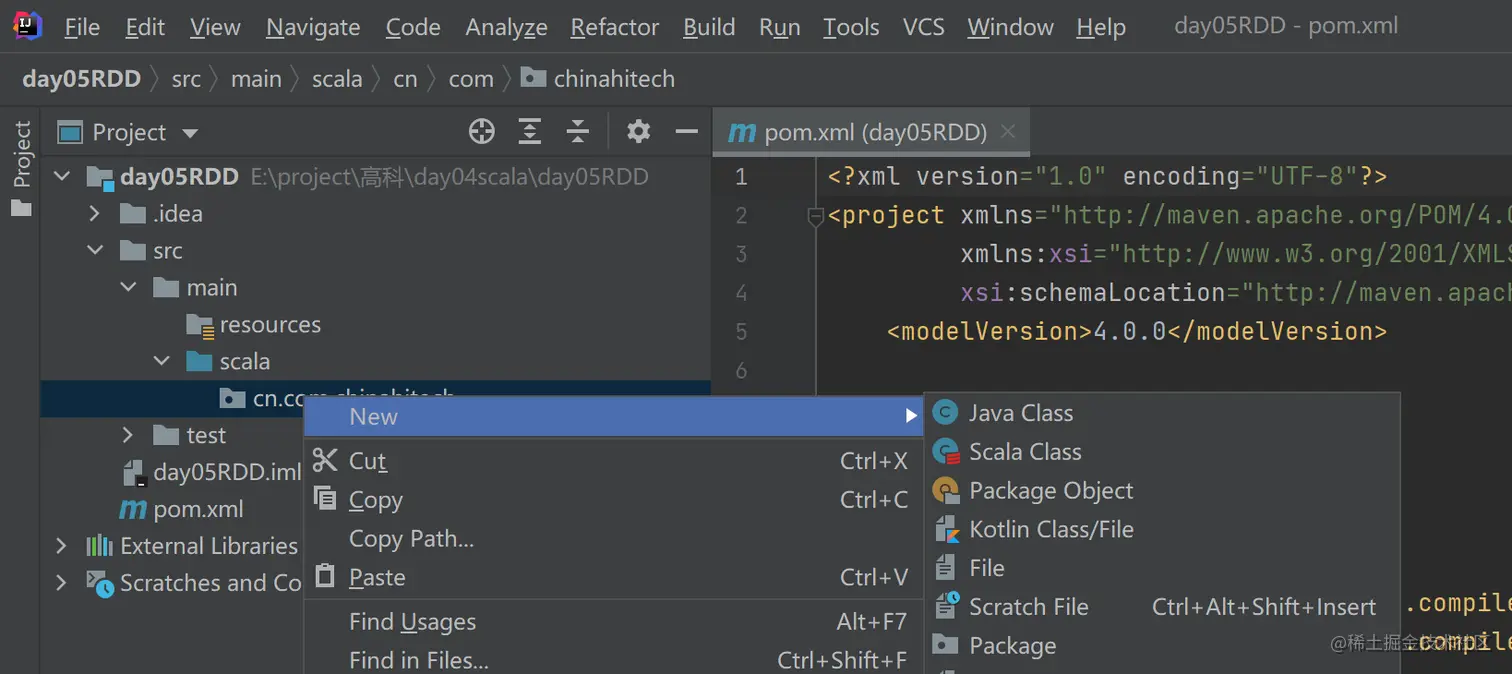1512x674 pixels.
Task: Click the day05RDD.iml file icon
Action: [135, 472]
